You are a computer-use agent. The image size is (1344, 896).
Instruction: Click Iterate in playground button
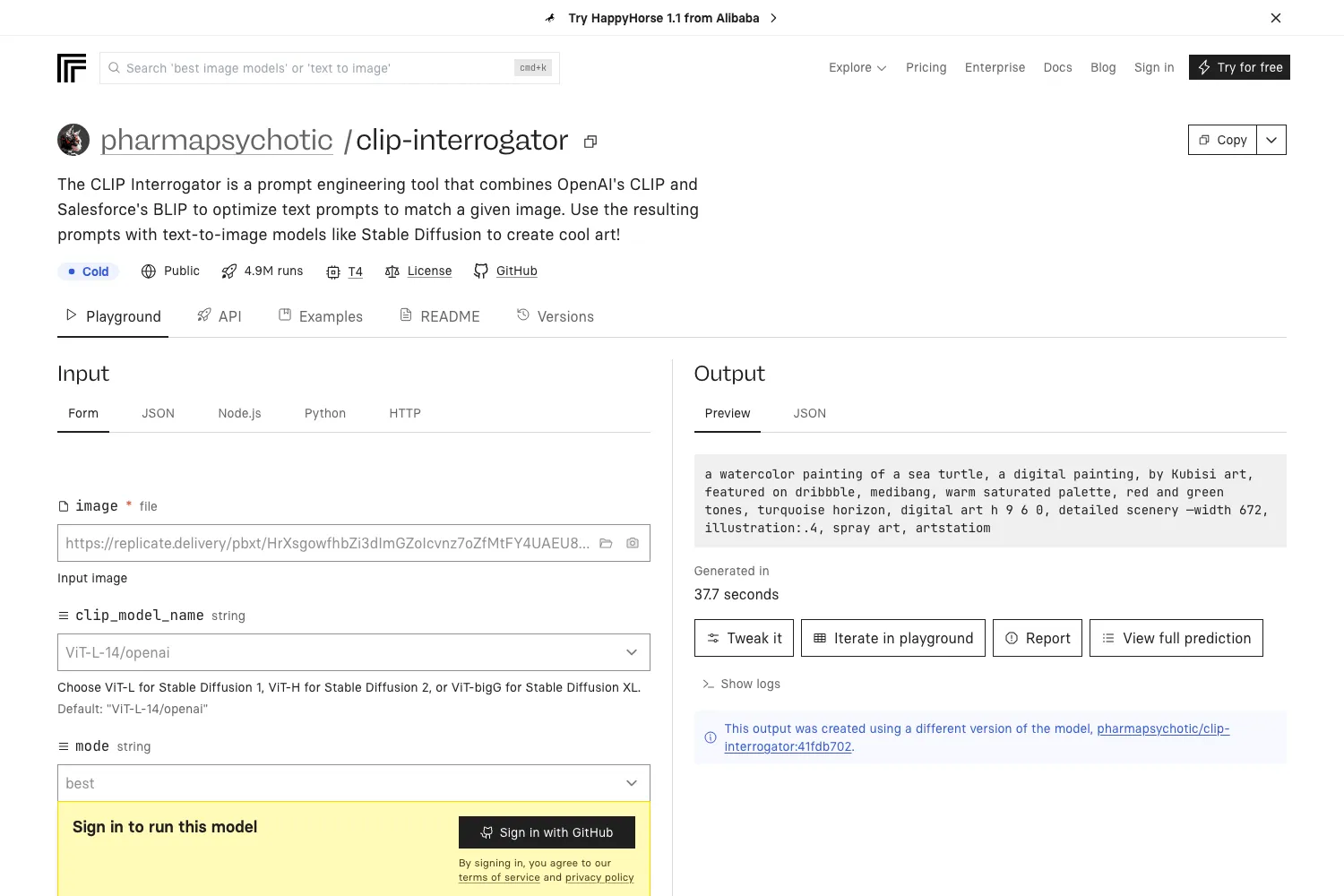coord(893,638)
